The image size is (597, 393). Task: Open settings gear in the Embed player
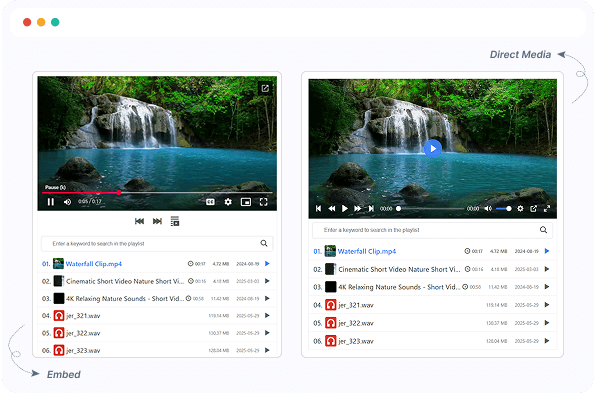pos(228,202)
